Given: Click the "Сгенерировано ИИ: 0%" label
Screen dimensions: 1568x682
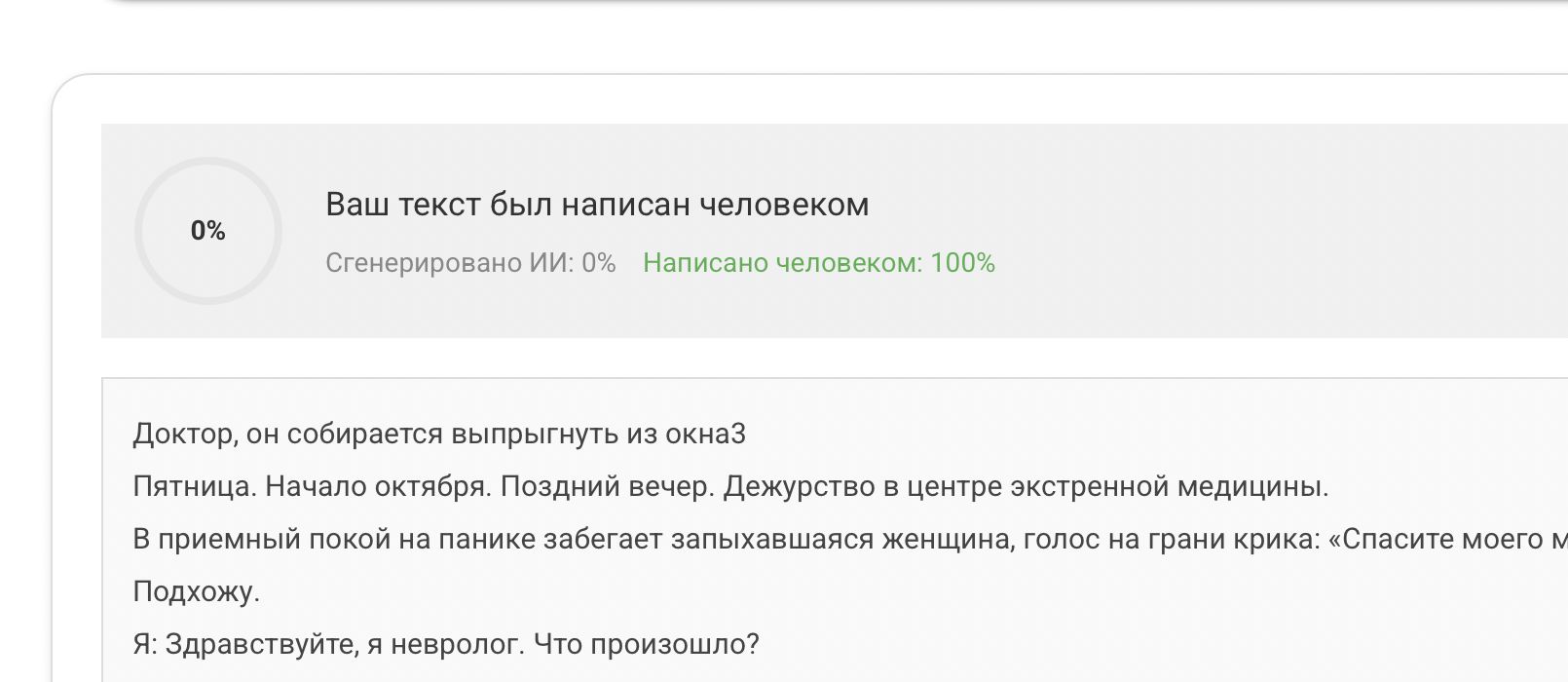Looking at the screenshot, I should 470,263.
